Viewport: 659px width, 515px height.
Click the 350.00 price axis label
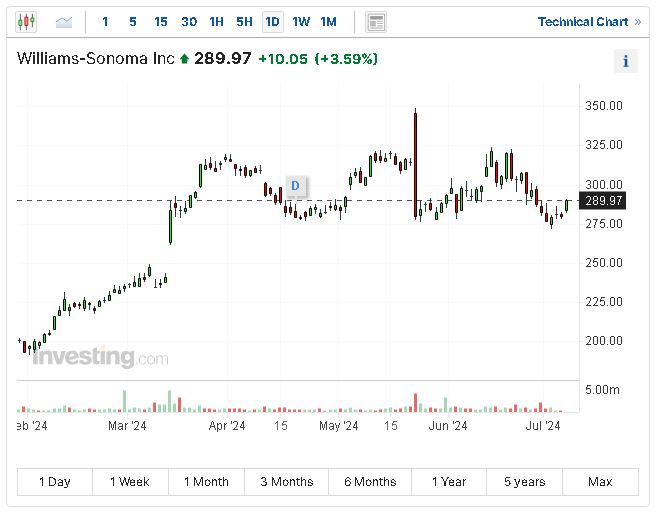pyautogui.click(x=604, y=106)
